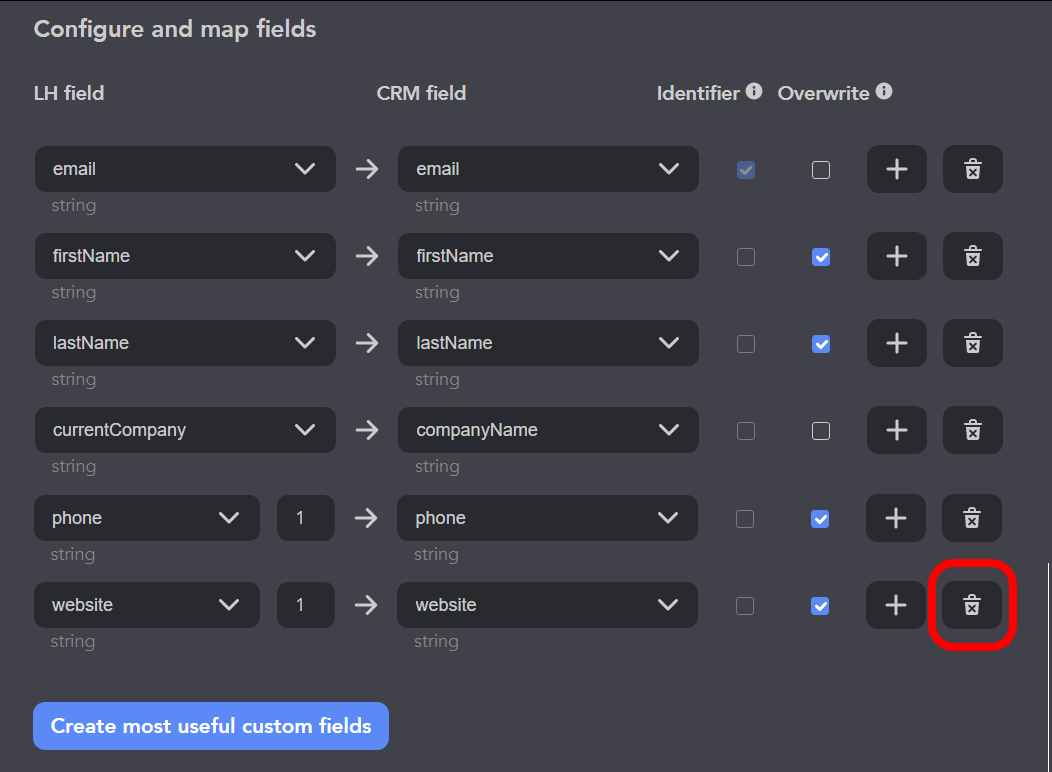
Task: Show info tooltip next to Overwrite
Action: [x=884, y=91]
